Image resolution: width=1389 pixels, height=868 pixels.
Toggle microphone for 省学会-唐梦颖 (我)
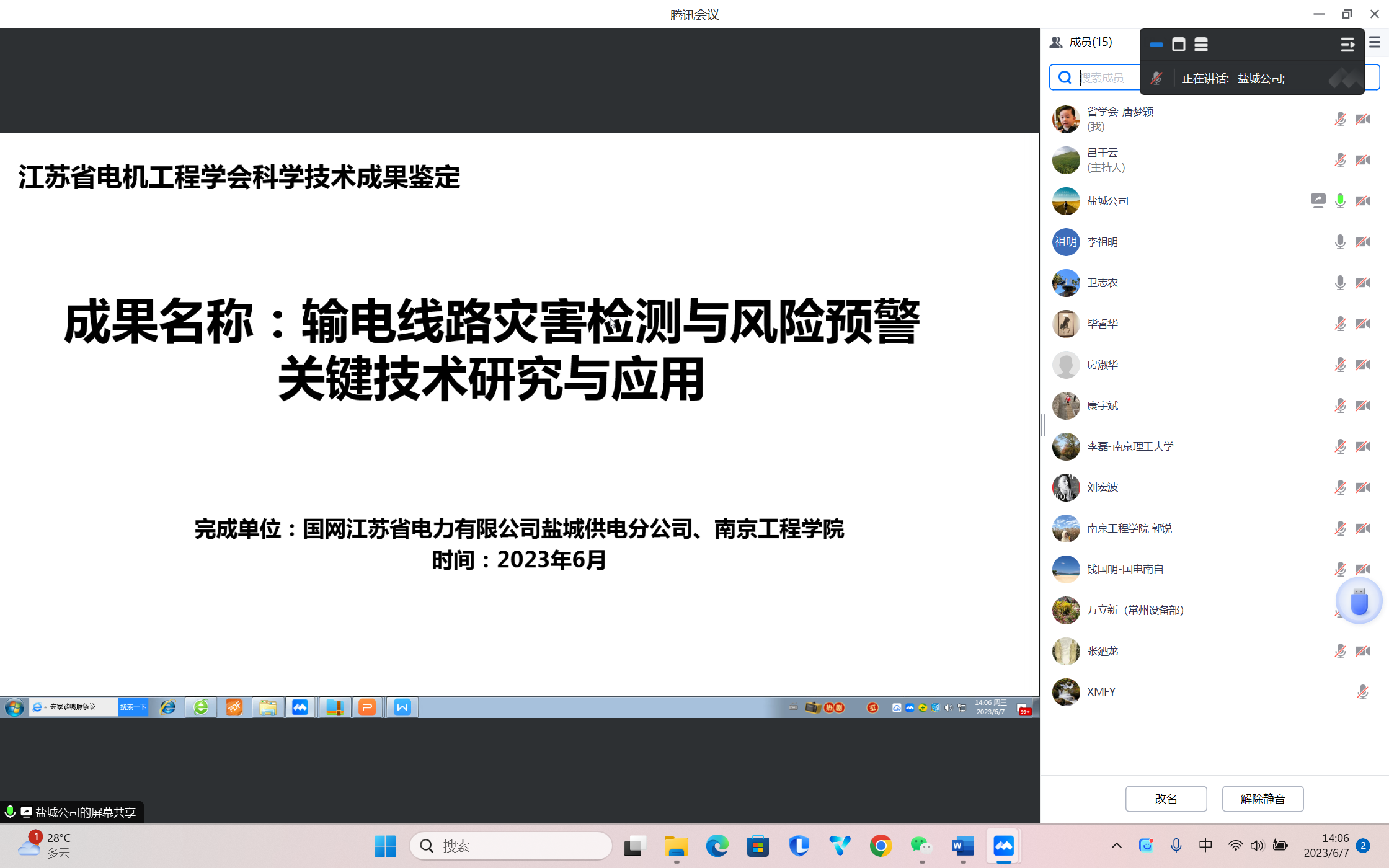1340,119
